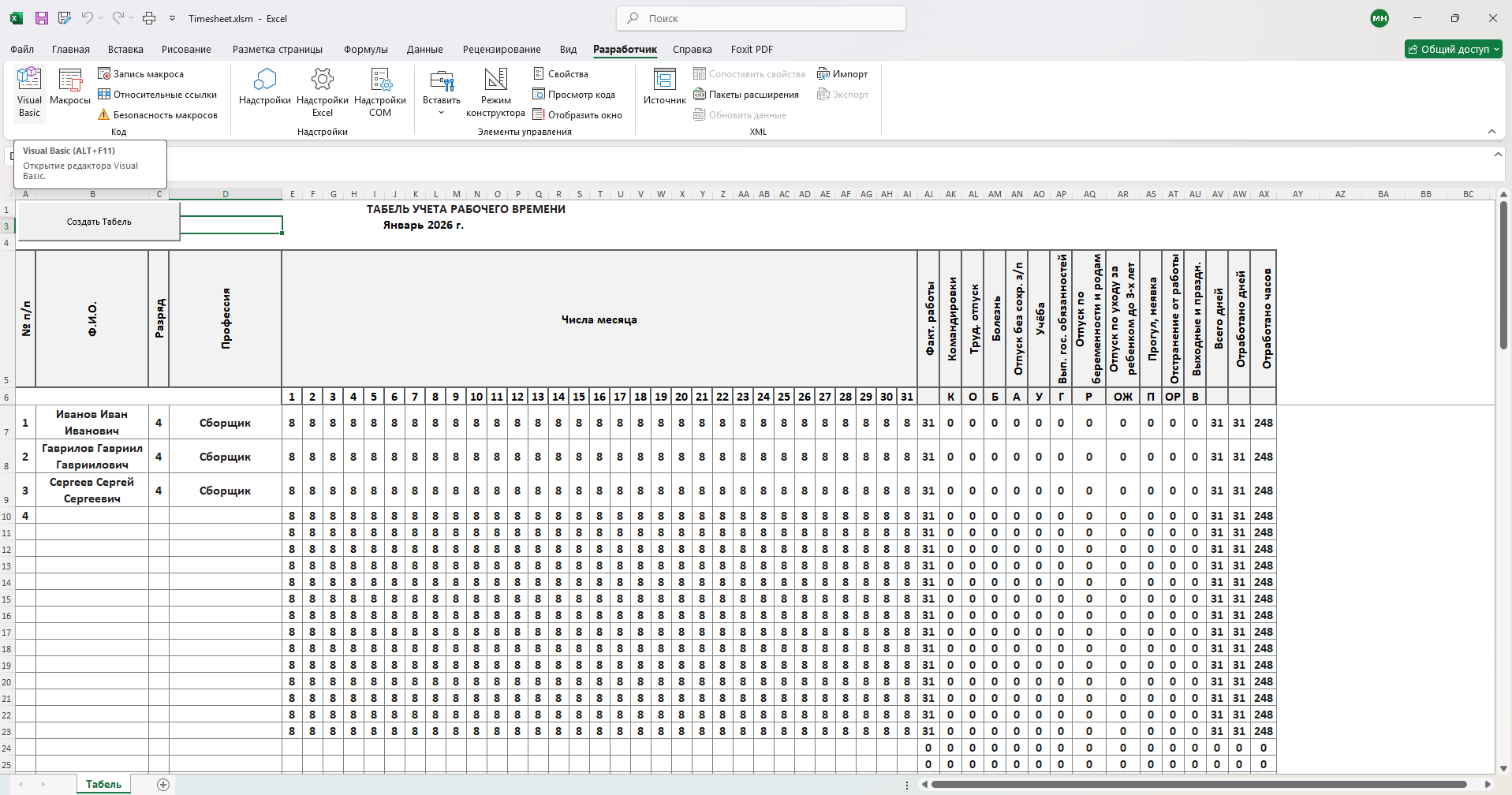Click the second save icon in the quick access toolbar
Screen dimensions: 1512x795
click(65, 18)
